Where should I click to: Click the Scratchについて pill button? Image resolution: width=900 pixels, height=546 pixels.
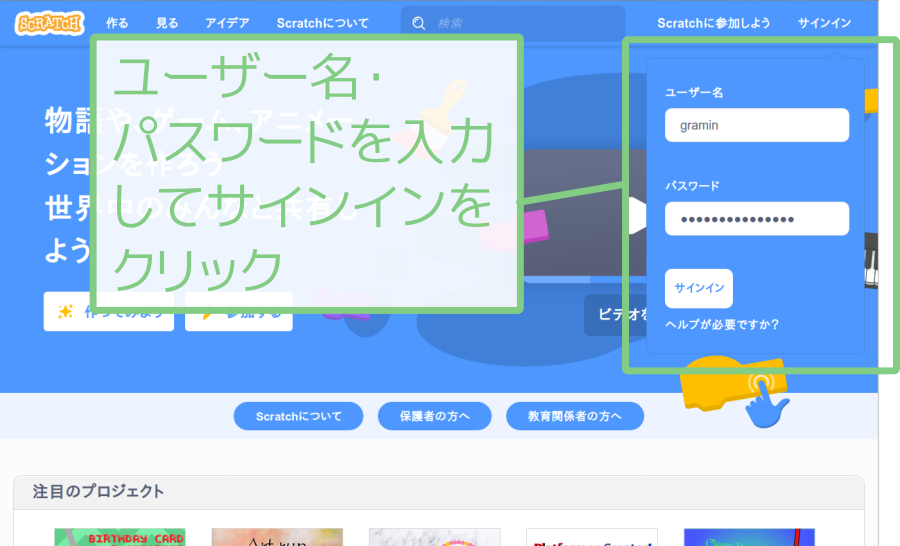[x=298, y=416]
